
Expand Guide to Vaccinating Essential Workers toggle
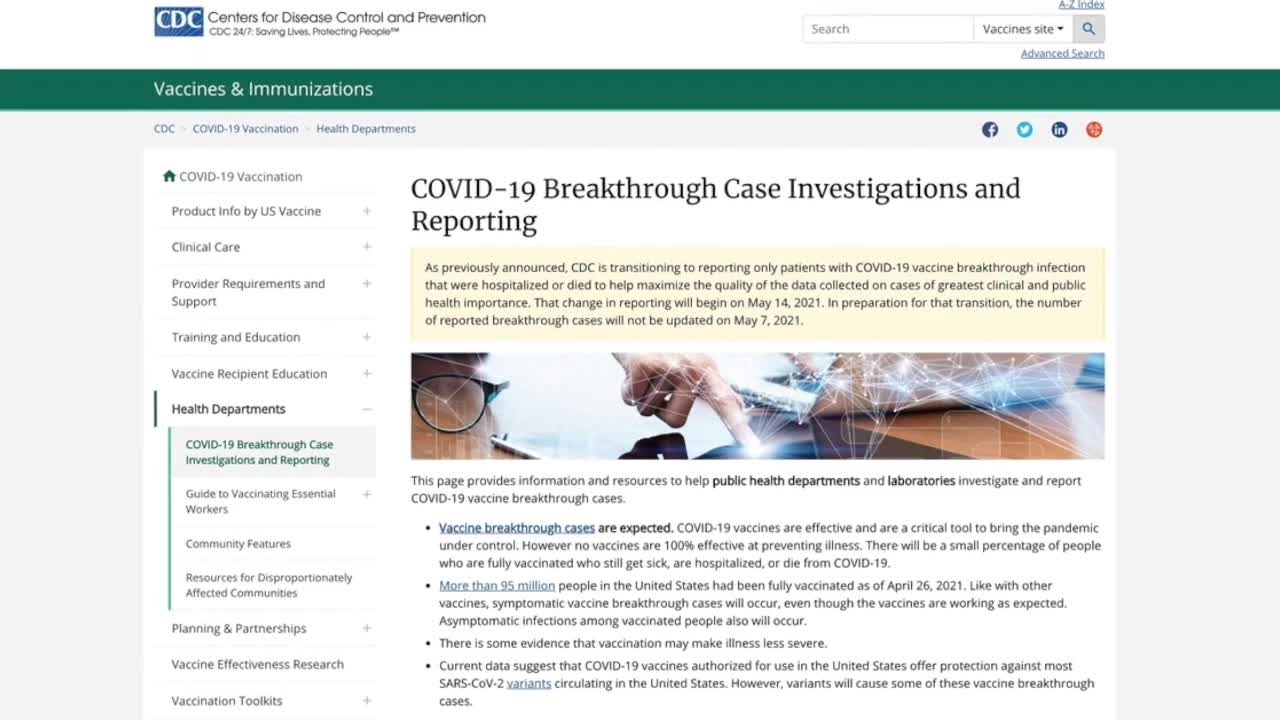(x=367, y=494)
